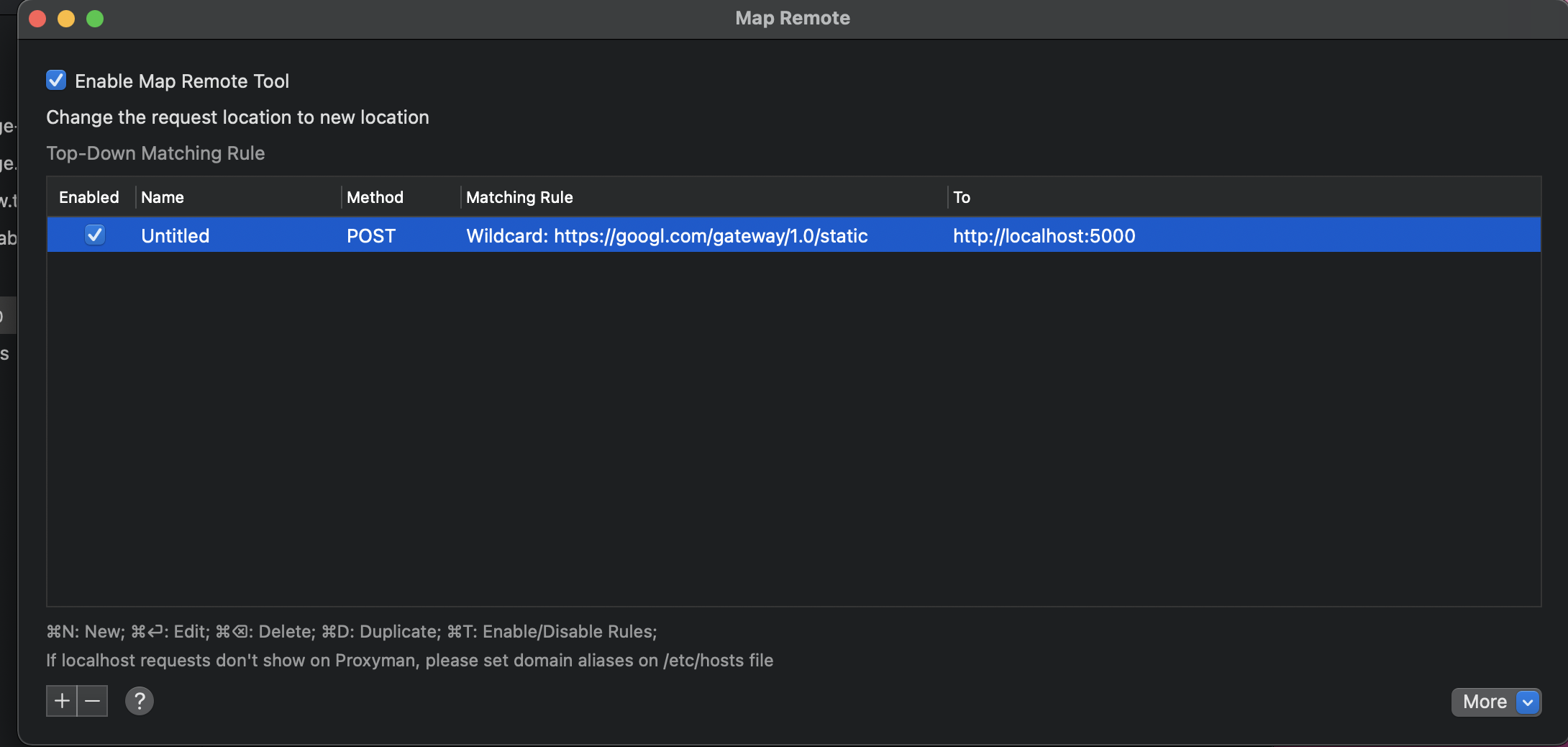Click the Matching Rule column header
This screenshot has height=747, width=1568.
pyautogui.click(x=519, y=196)
